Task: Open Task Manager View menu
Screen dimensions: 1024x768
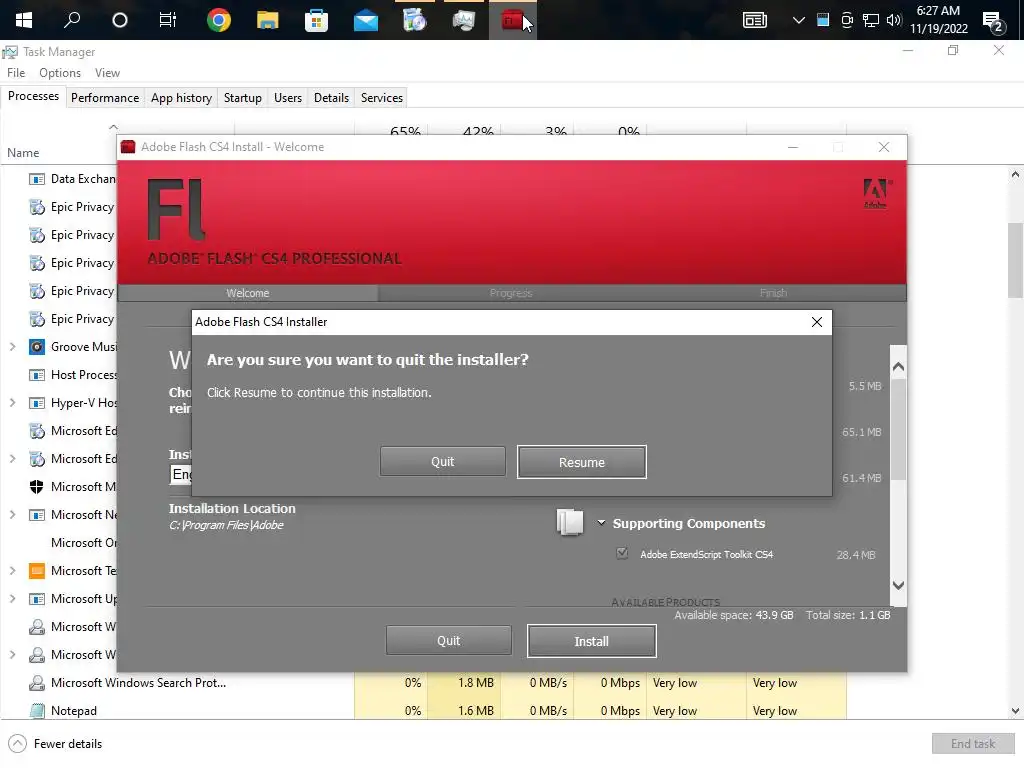Action: pos(107,72)
